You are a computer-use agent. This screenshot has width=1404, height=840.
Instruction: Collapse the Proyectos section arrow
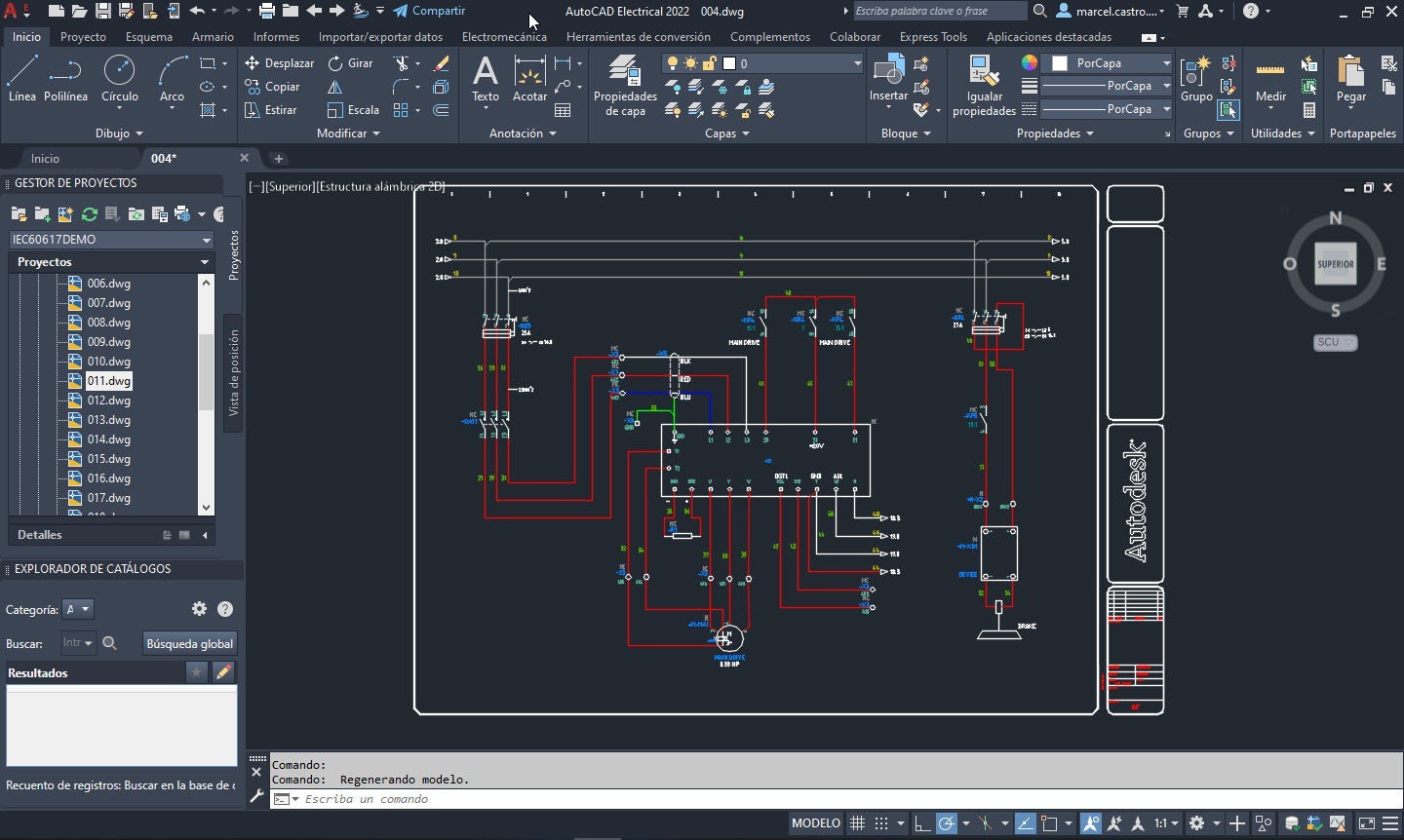(x=205, y=262)
